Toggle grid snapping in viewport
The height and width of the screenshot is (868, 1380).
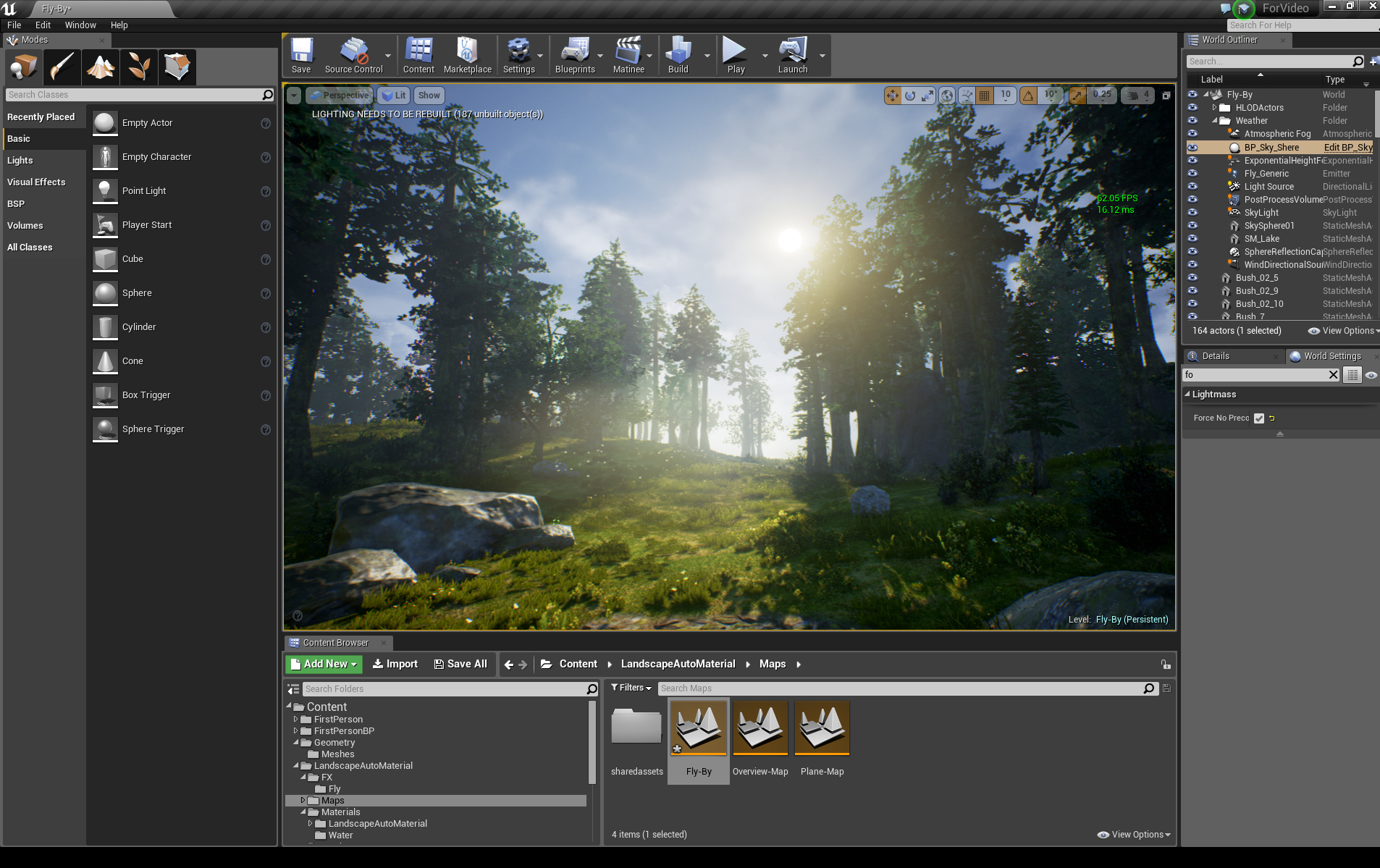click(x=985, y=95)
